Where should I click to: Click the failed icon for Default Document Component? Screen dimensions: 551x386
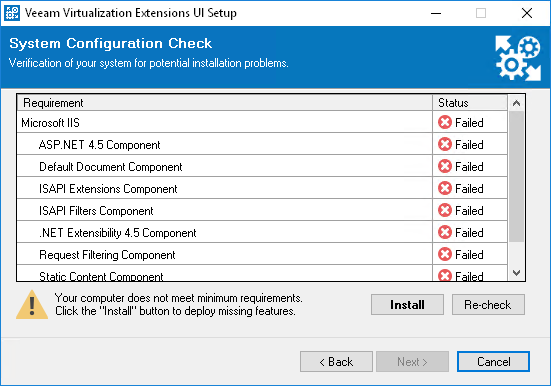click(x=445, y=166)
